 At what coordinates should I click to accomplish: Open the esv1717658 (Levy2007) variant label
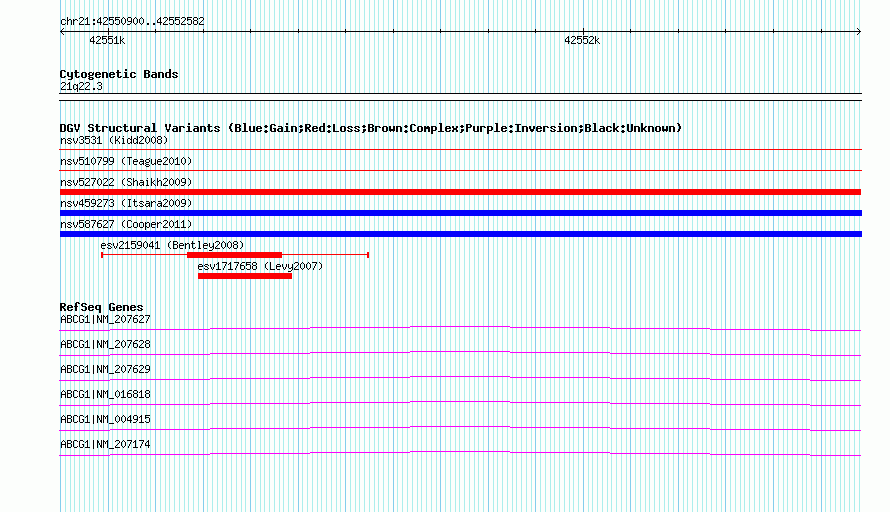point(260,266)
